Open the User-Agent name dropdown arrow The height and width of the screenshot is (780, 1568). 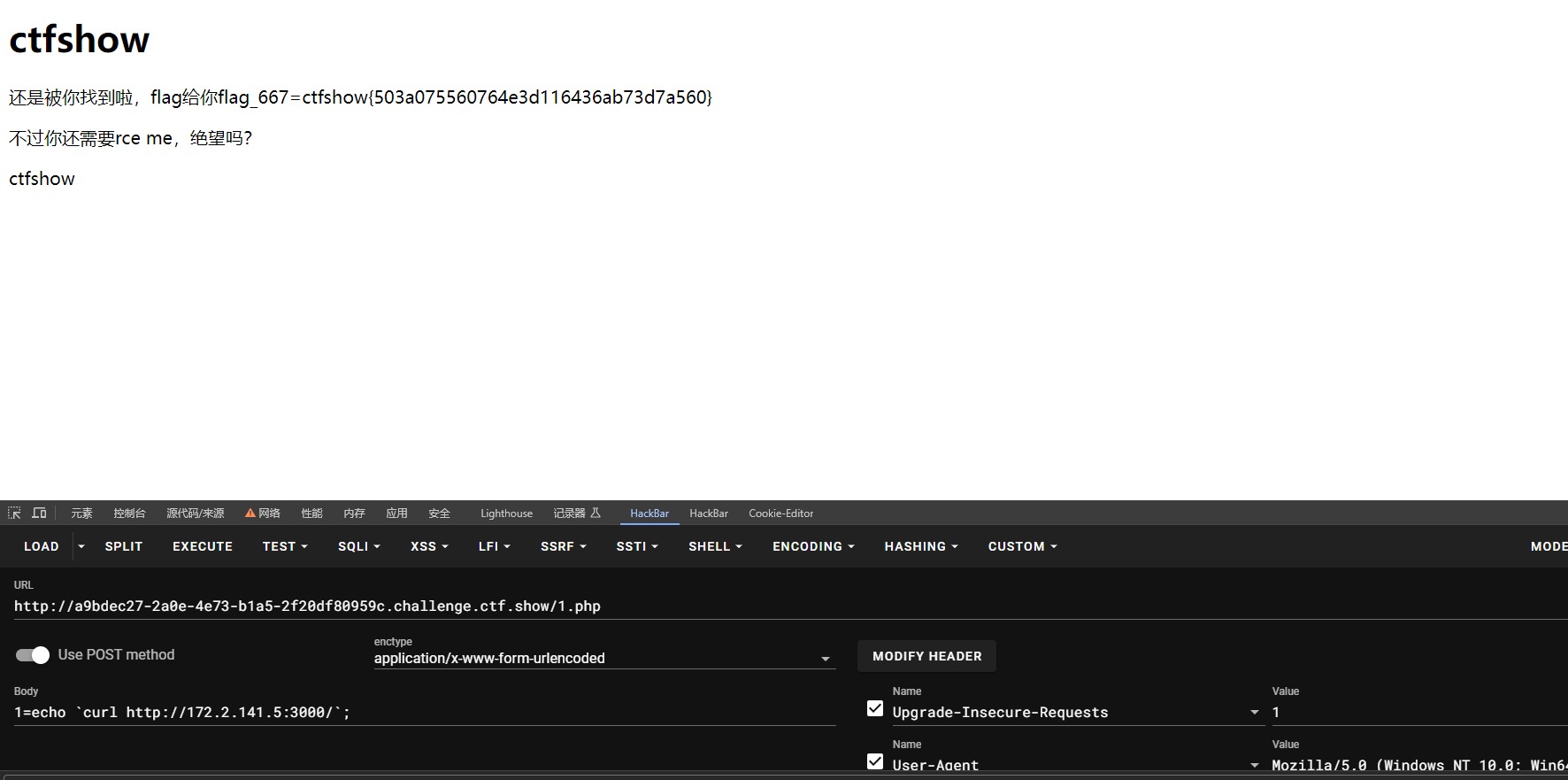click(x=1254, y=766)
